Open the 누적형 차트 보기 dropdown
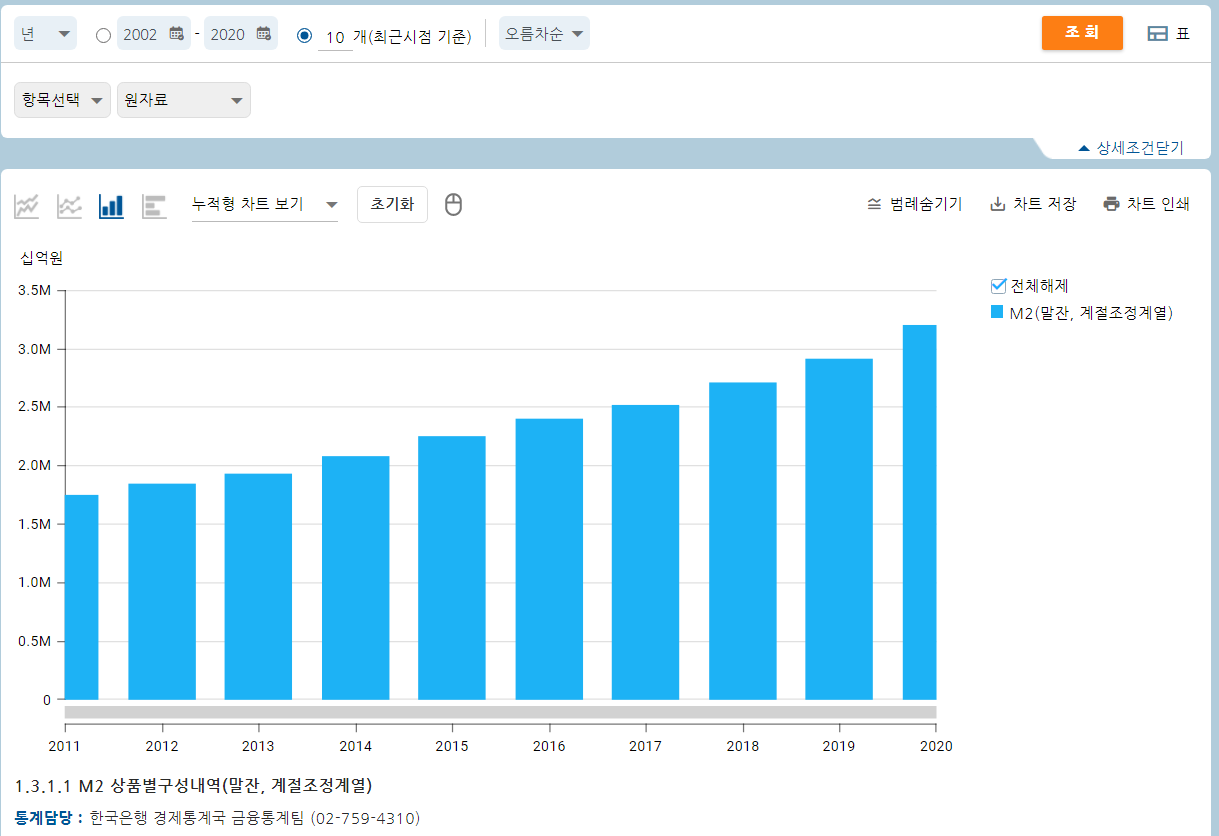 [x=265, y=204]
